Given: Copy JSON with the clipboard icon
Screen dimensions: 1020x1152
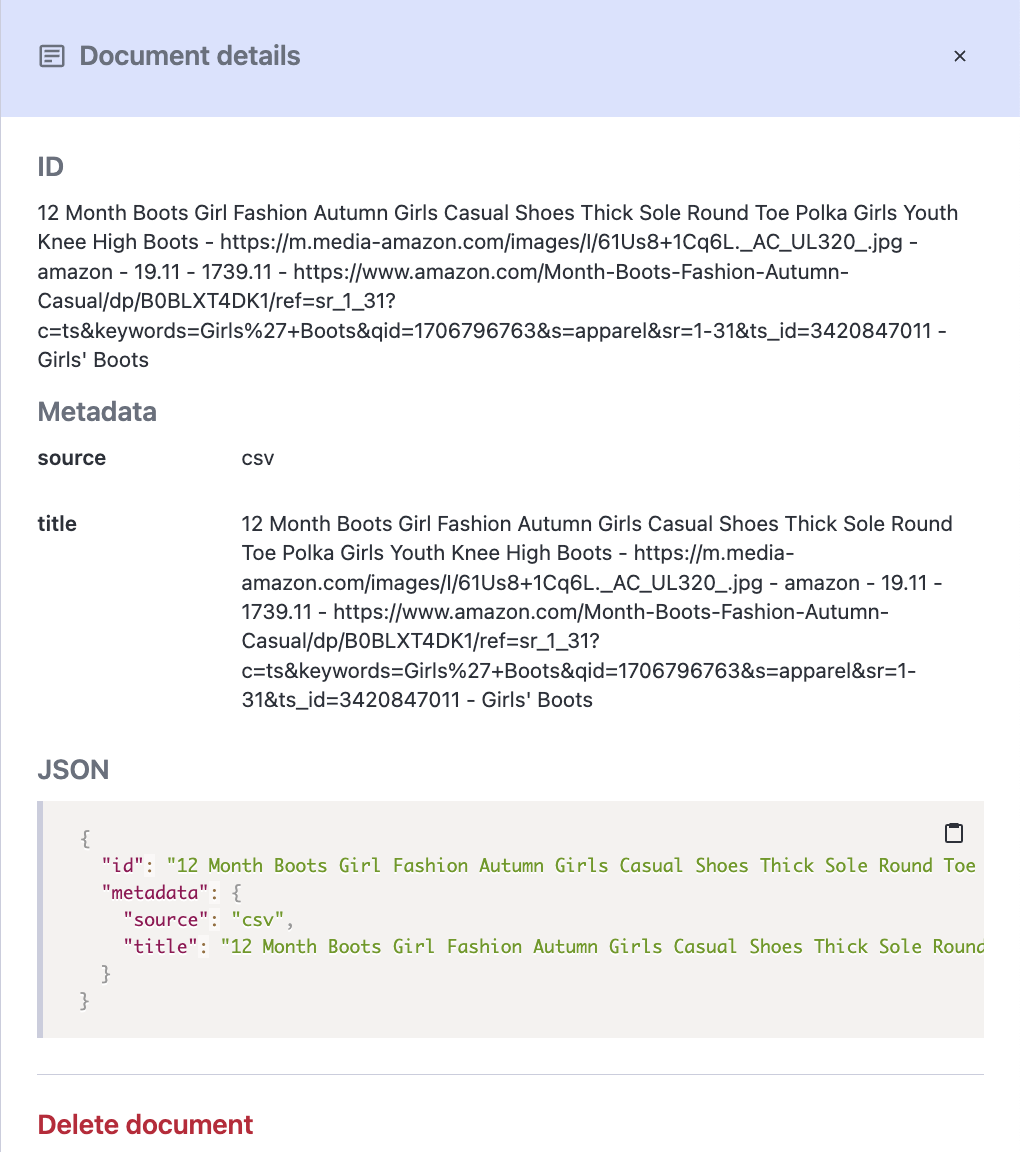Looking at the screenshot, I should (953, 832).
